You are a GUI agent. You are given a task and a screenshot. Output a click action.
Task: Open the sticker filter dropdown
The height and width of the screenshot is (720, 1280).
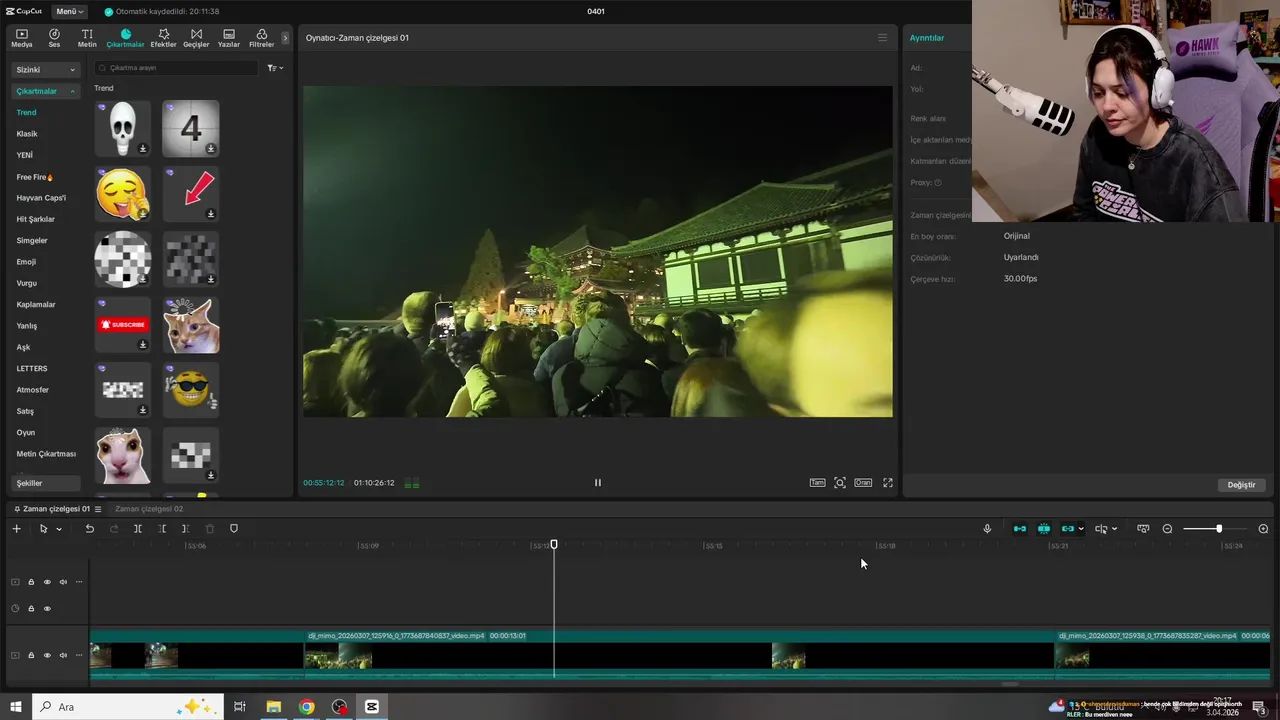coord(275,68)
